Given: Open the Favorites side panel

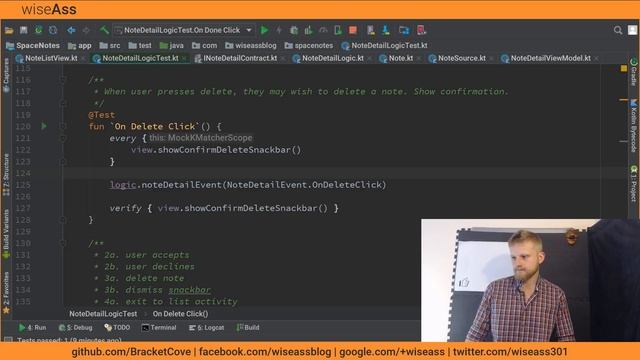Looking at the screenshot, I should click(x=6, y=293).
